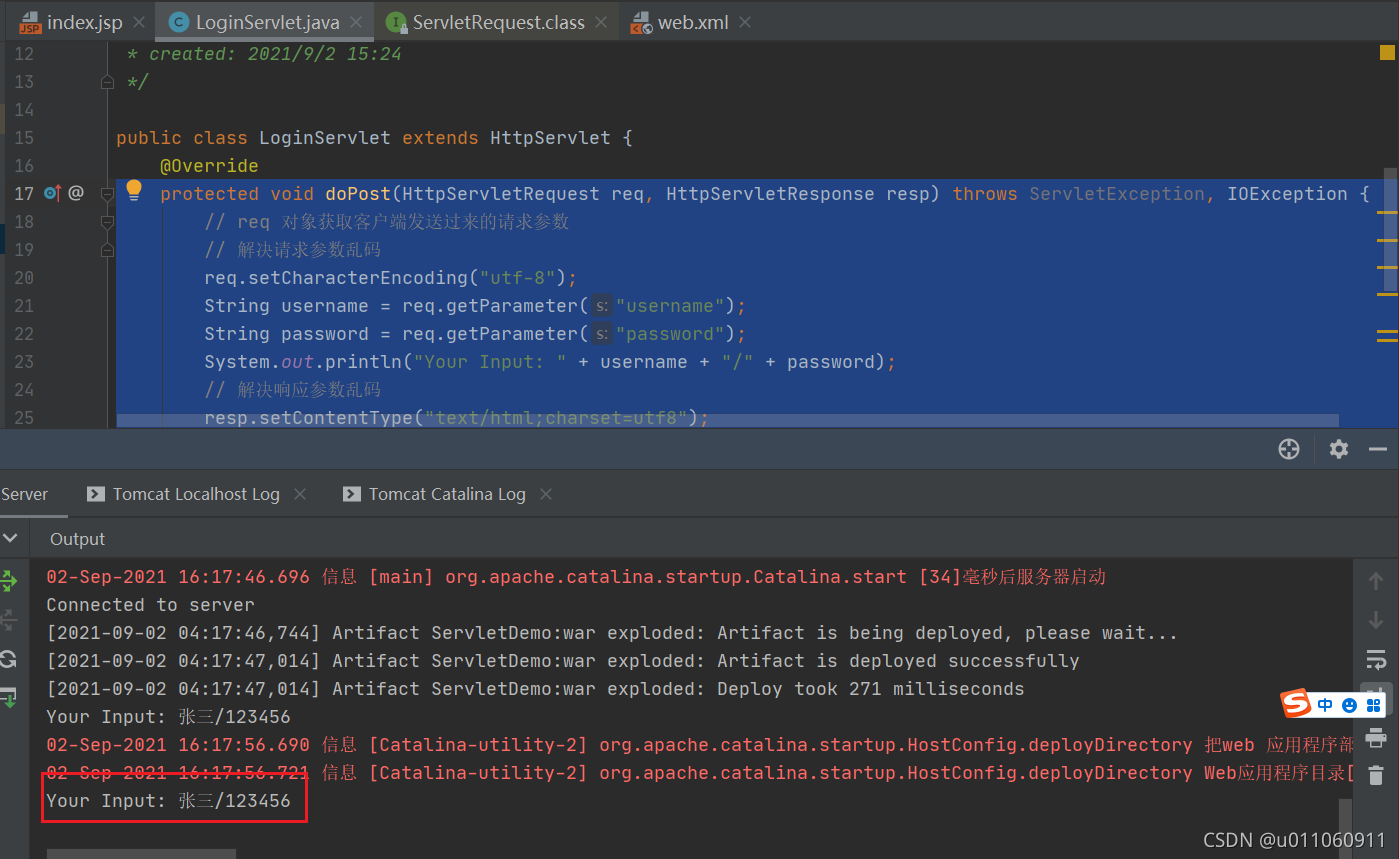Screen dimensions: 1399x859
Task: Click the override gutter marker on line 17
Action: [52, 193]
